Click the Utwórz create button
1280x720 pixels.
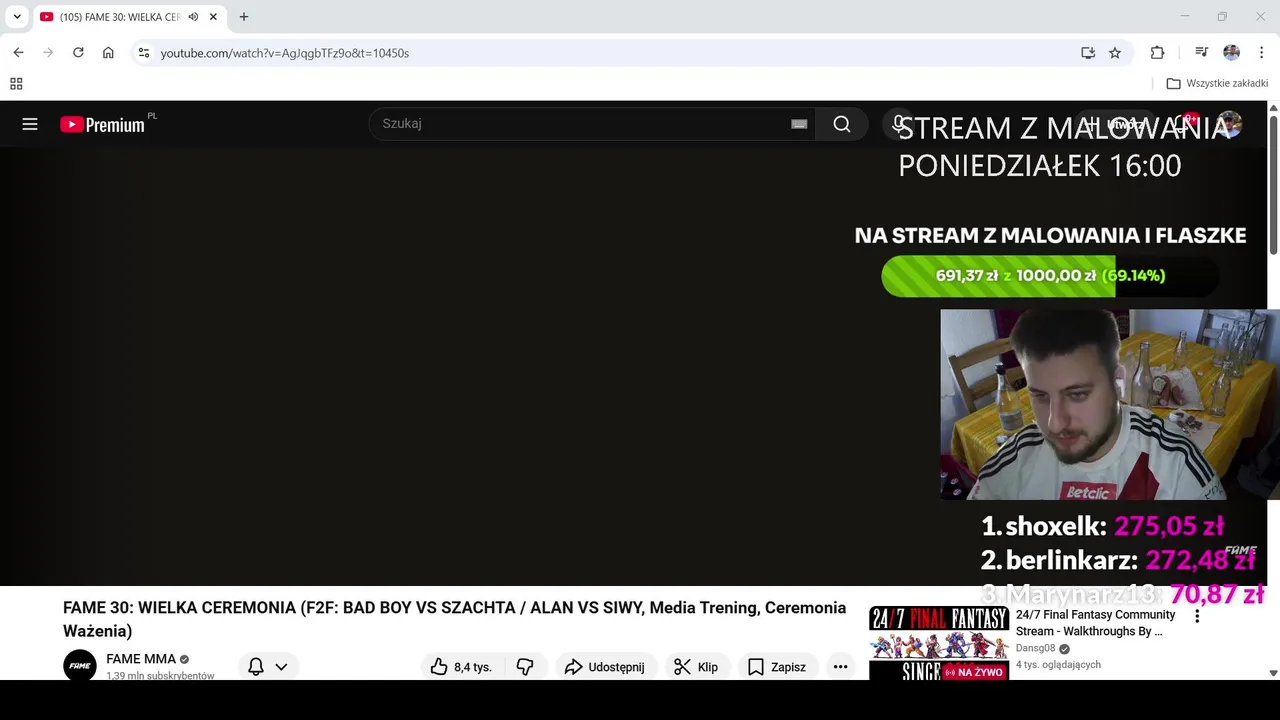(1118, 124)
